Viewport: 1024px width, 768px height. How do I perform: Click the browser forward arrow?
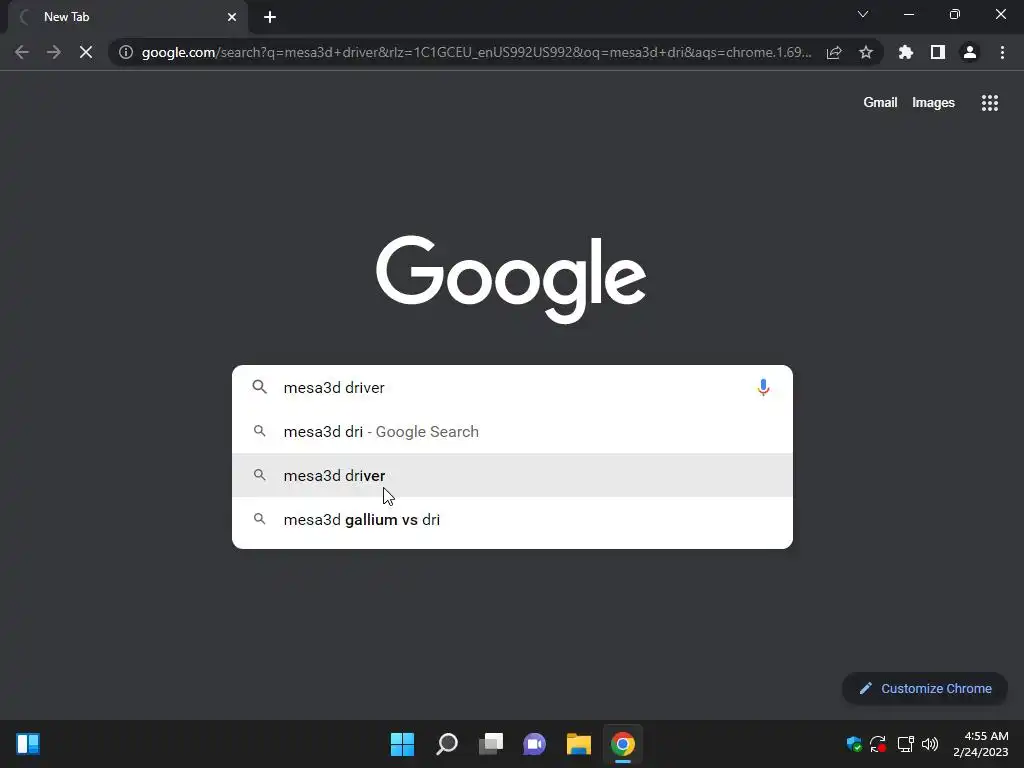(54, 52)
